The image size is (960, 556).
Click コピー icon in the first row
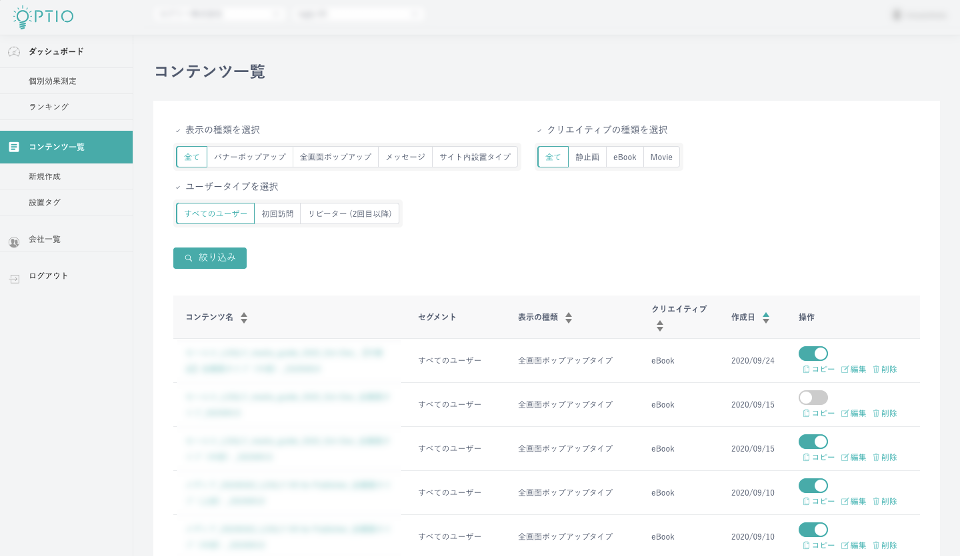coord(806,369)
